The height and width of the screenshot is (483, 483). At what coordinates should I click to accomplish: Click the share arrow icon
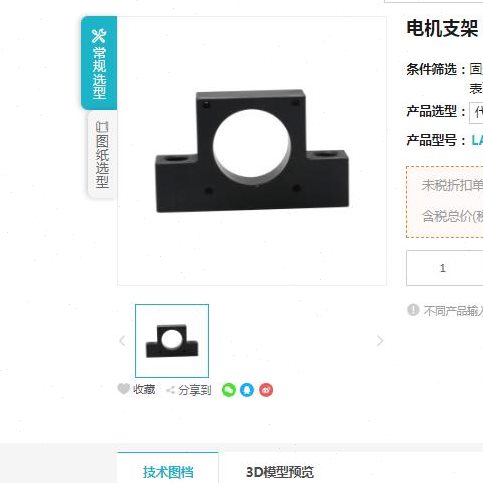(x=170, y=390)
